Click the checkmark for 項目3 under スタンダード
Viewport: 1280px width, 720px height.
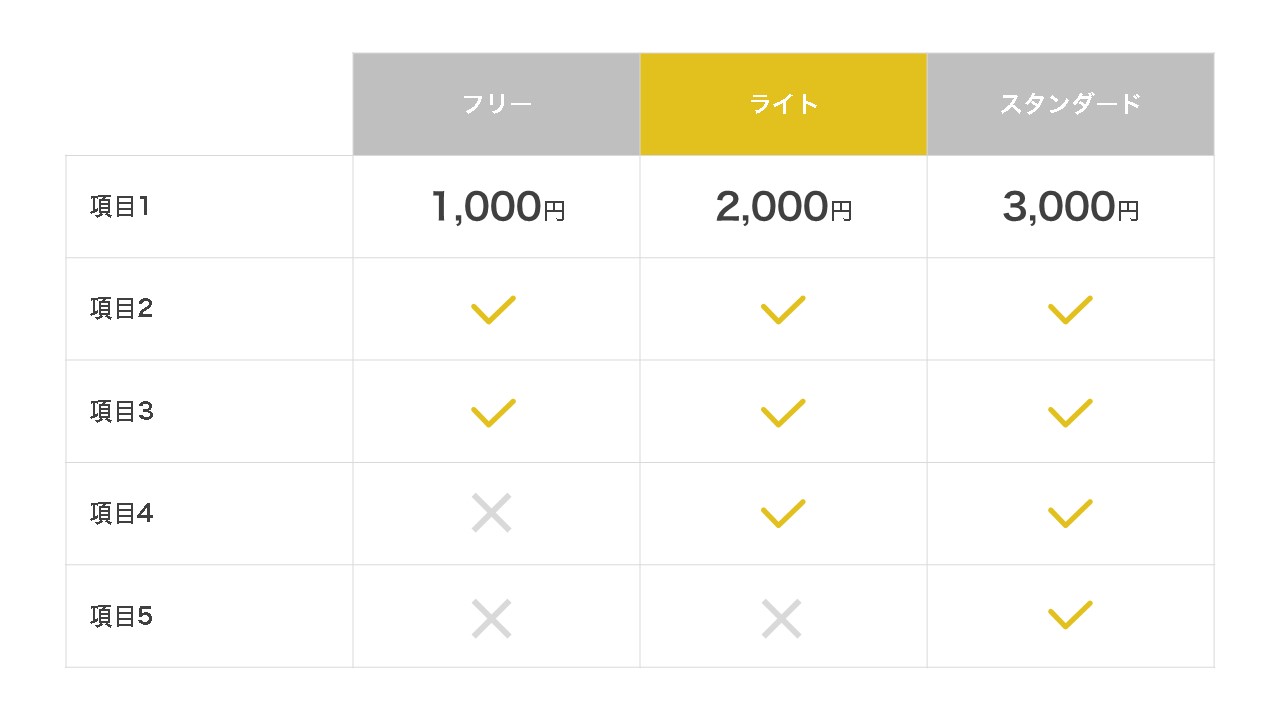pyautogui.click(x=1070, y=413)
